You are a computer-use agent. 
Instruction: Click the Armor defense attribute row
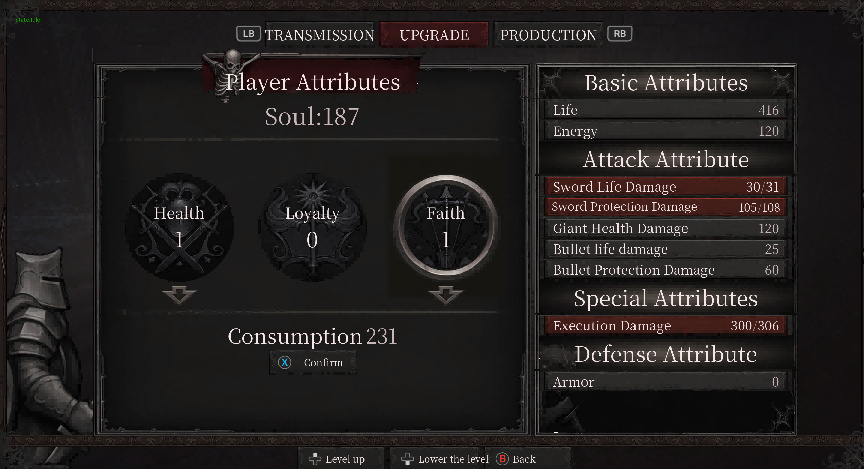(x=666, y=381)
